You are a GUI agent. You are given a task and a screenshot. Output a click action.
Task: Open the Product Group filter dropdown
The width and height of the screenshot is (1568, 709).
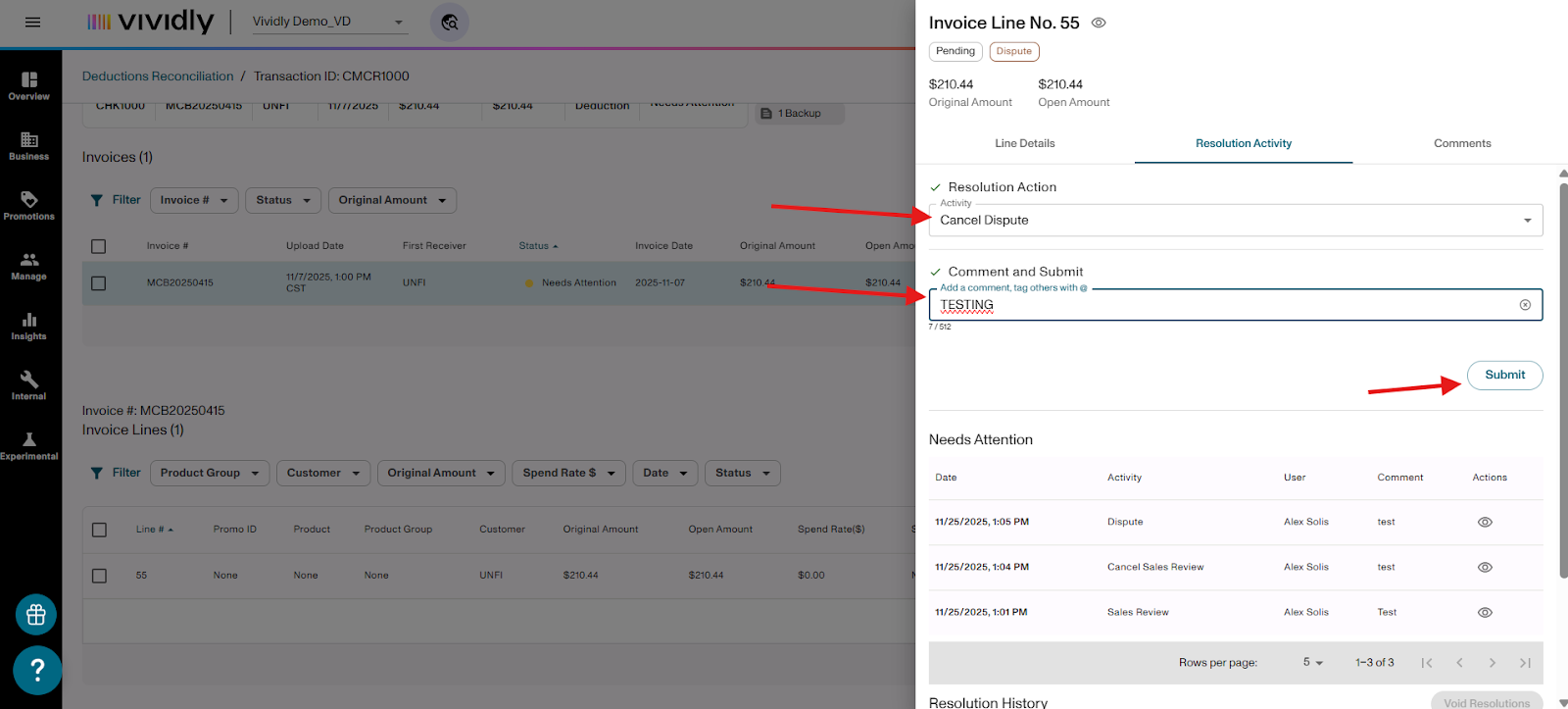pyautogui.click(x=210, y=473)
